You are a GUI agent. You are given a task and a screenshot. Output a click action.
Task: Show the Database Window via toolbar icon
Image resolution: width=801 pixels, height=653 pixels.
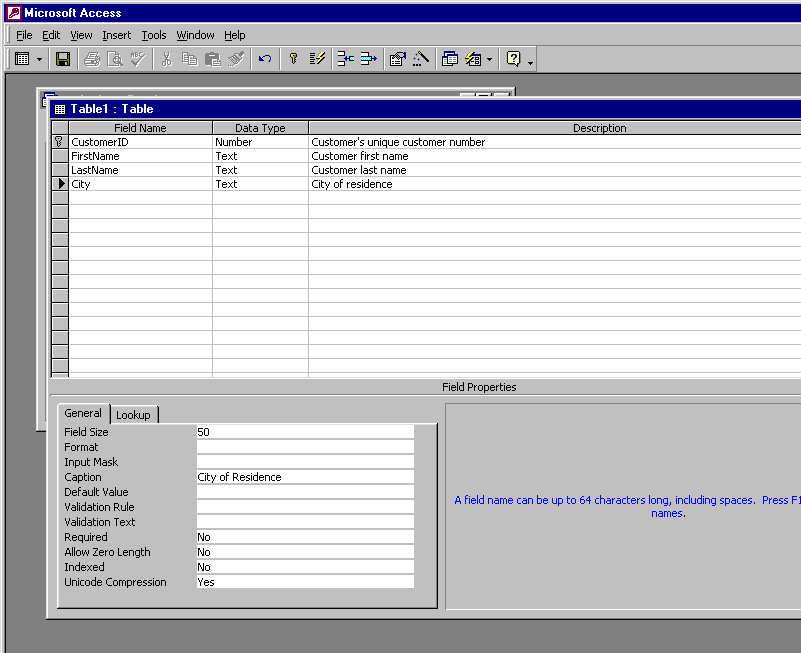[450, 59]
